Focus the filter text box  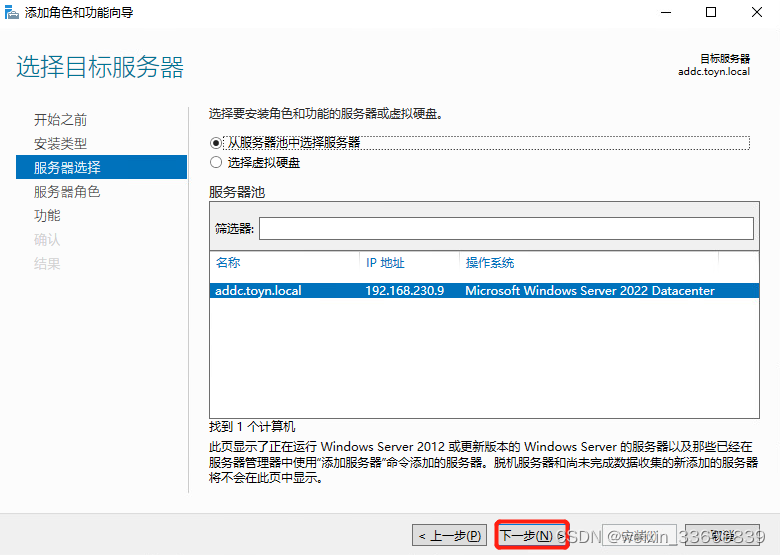click(506, 228)
